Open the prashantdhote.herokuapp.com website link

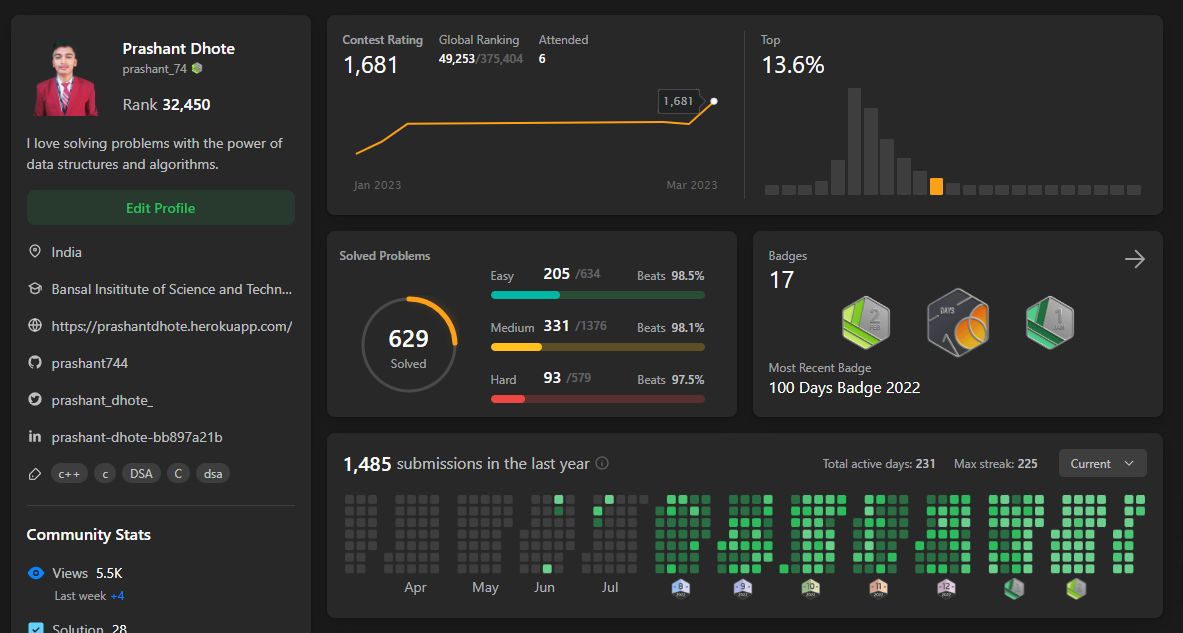171,326
